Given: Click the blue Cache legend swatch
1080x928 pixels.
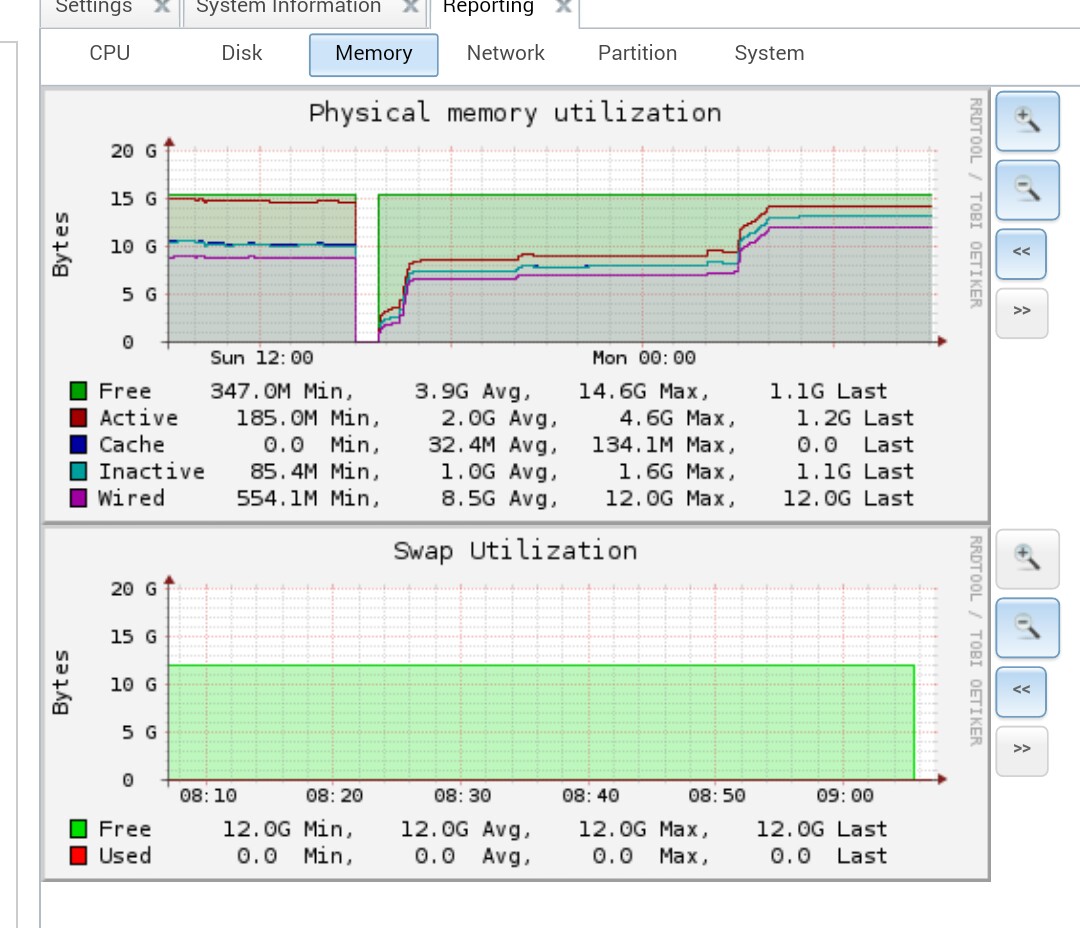Looking at the screenshot, I should click(x=79, y=445).
